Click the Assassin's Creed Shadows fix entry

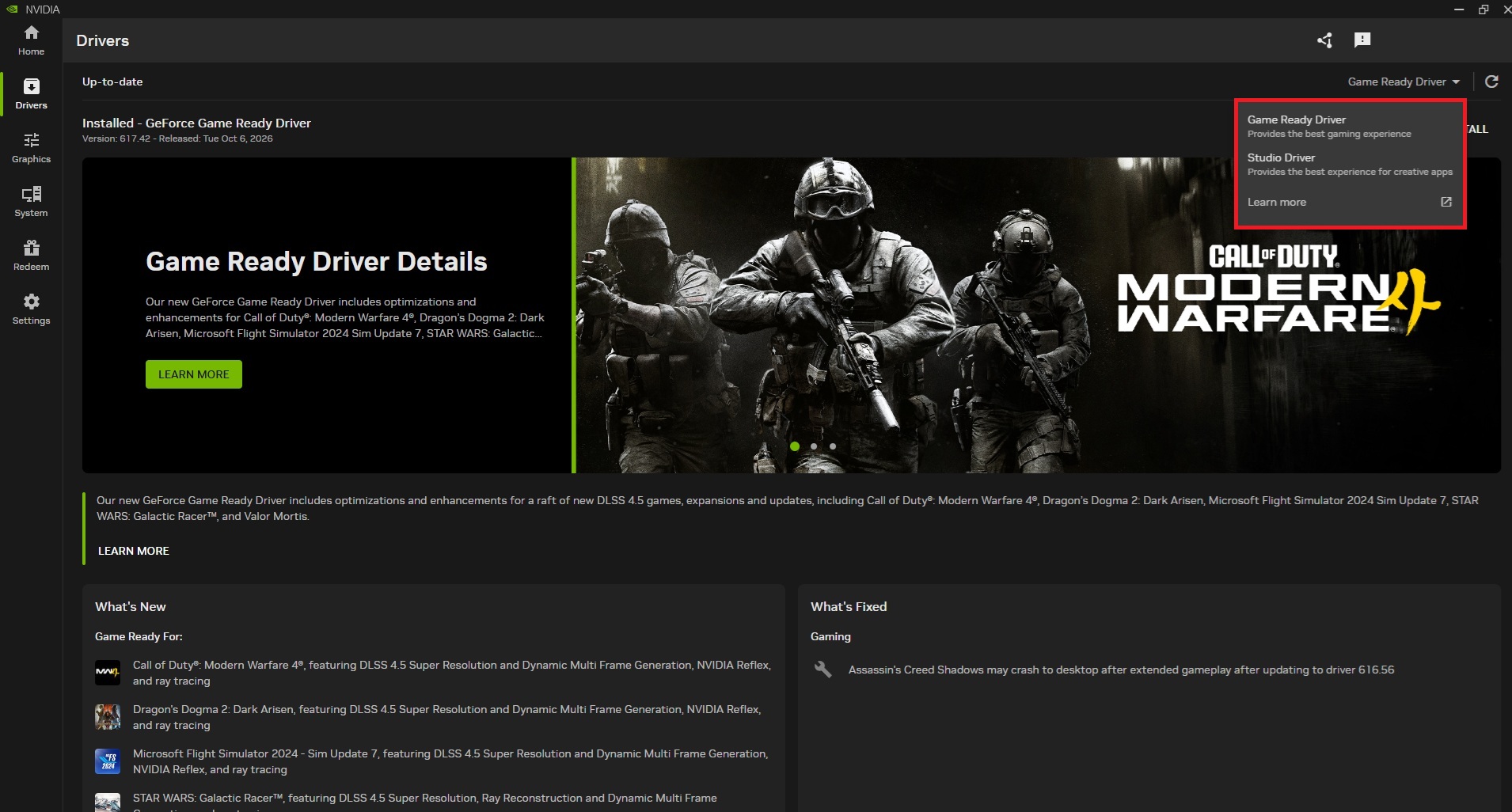pyautogui.click(x=1121, y=670)
